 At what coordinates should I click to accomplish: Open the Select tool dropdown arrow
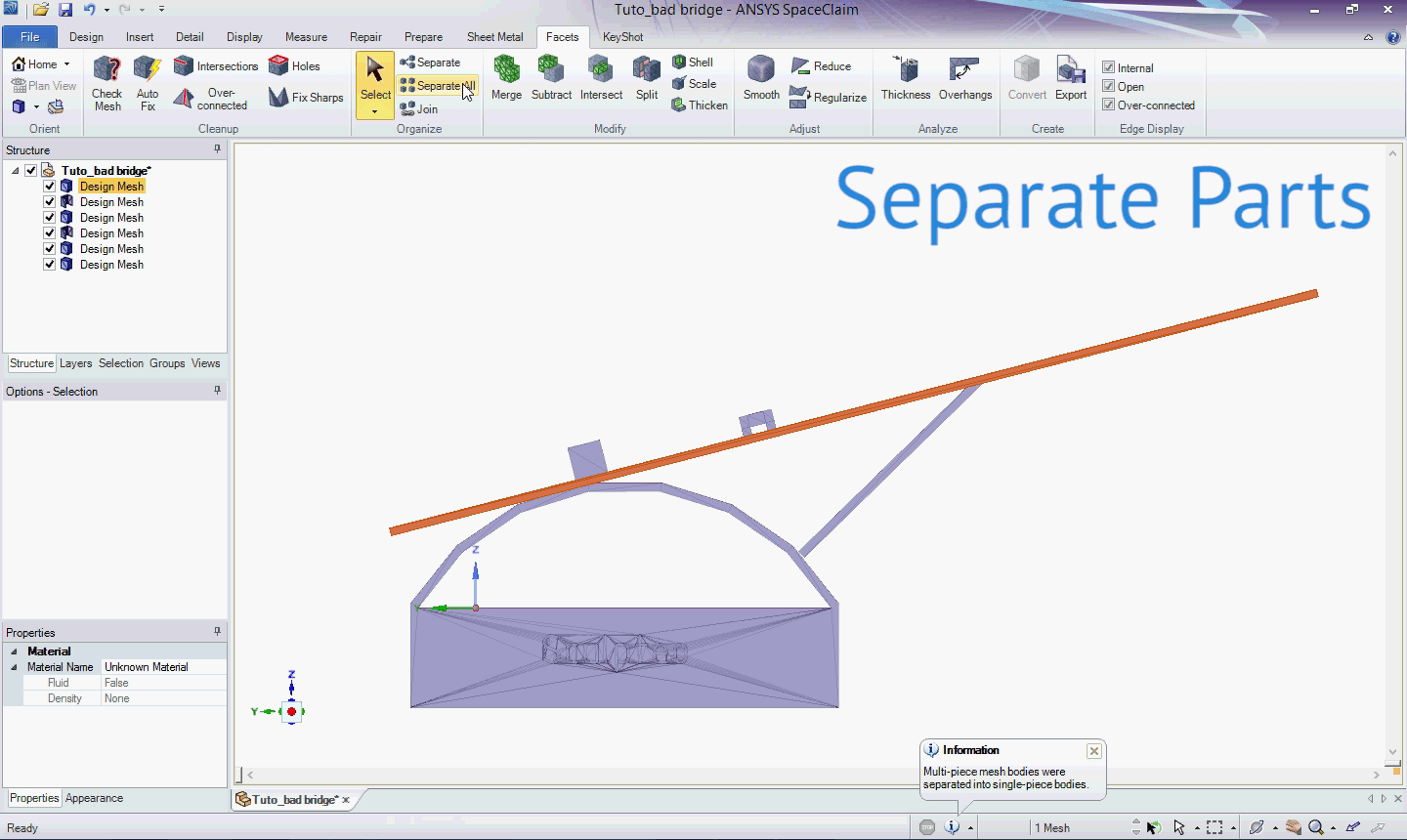(x=375, y=111)
